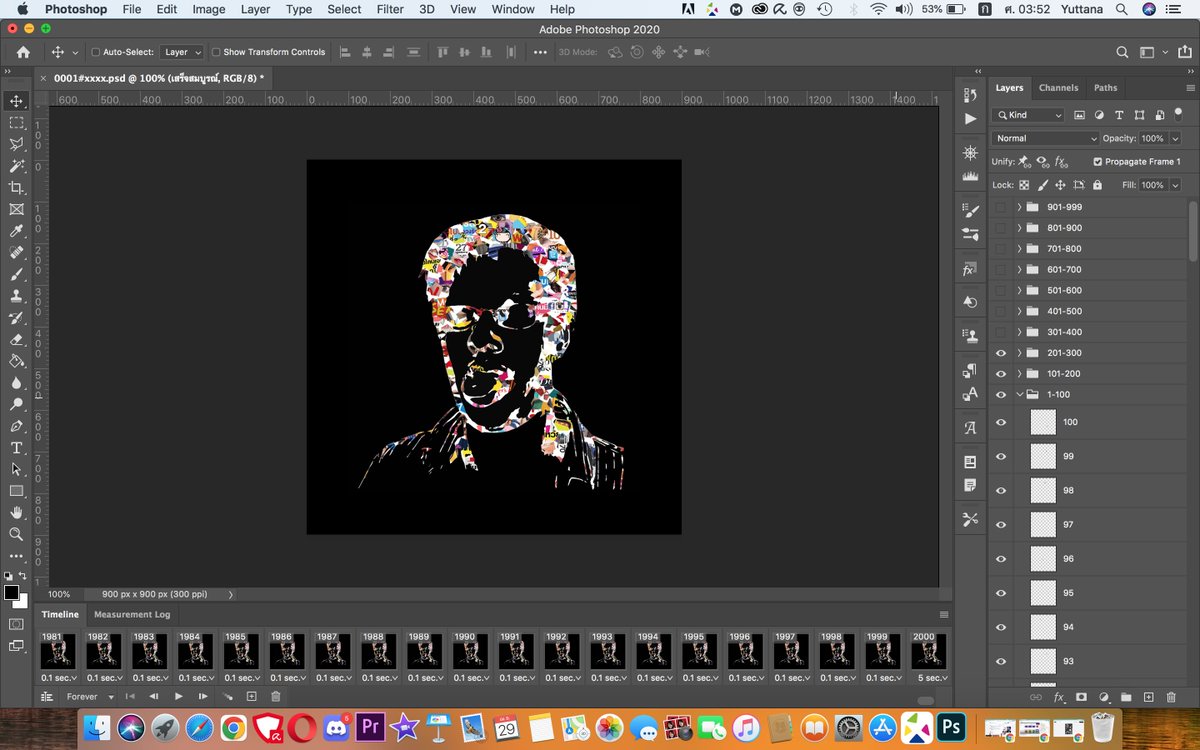The height and width of the screenshot is (750, 1200).
Task: Open Photoshop from the Dock
Action: tap(951, 727)
